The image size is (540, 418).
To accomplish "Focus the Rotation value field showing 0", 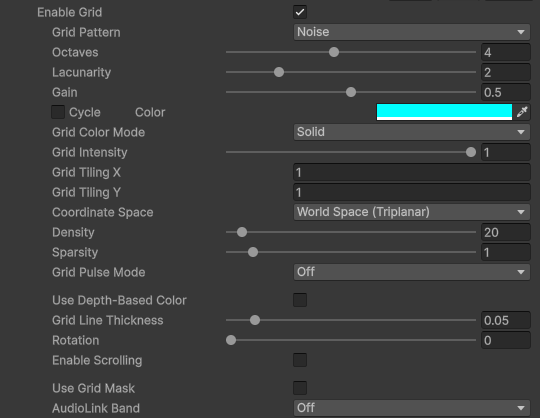I will coord(506,340).
